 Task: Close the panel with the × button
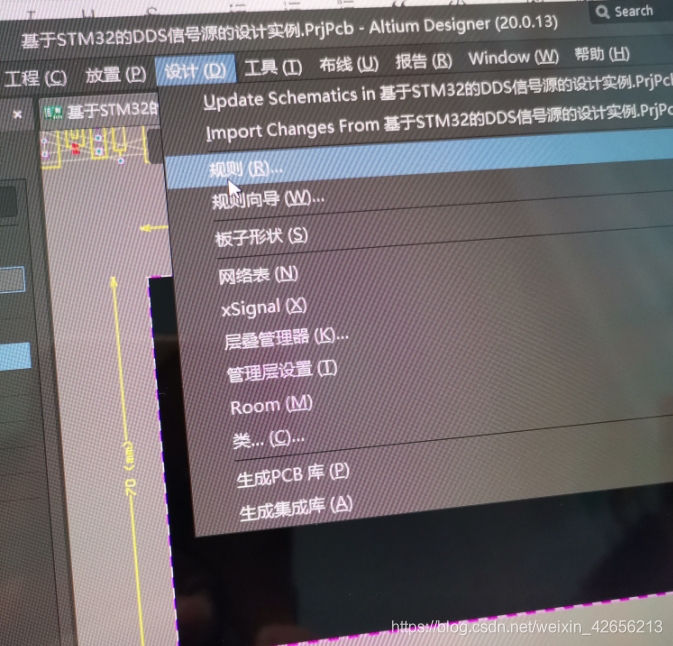(17, 115)
